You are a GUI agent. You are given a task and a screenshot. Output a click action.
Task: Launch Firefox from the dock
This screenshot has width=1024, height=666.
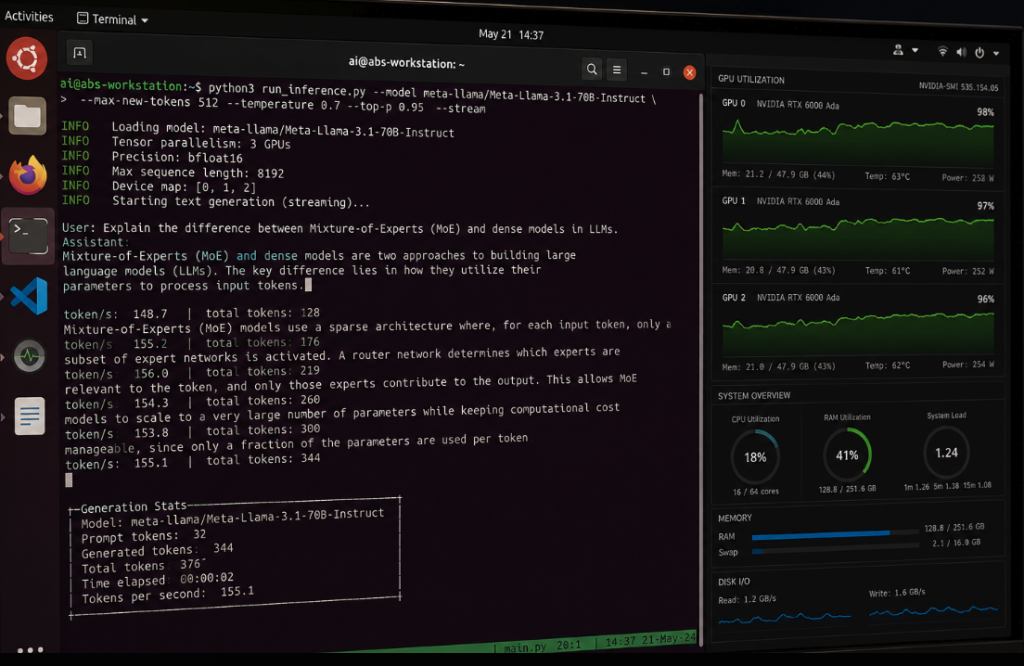tap(28, 175)
